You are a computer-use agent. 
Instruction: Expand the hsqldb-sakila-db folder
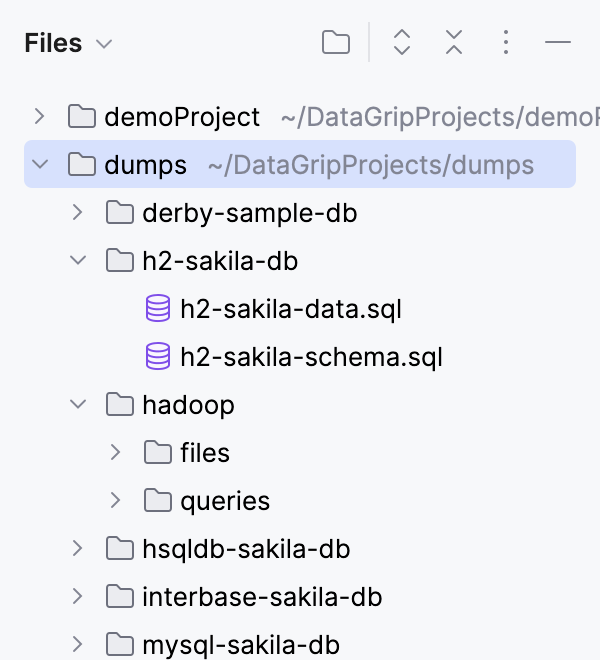pyautogui.click(x=77, y=548)
